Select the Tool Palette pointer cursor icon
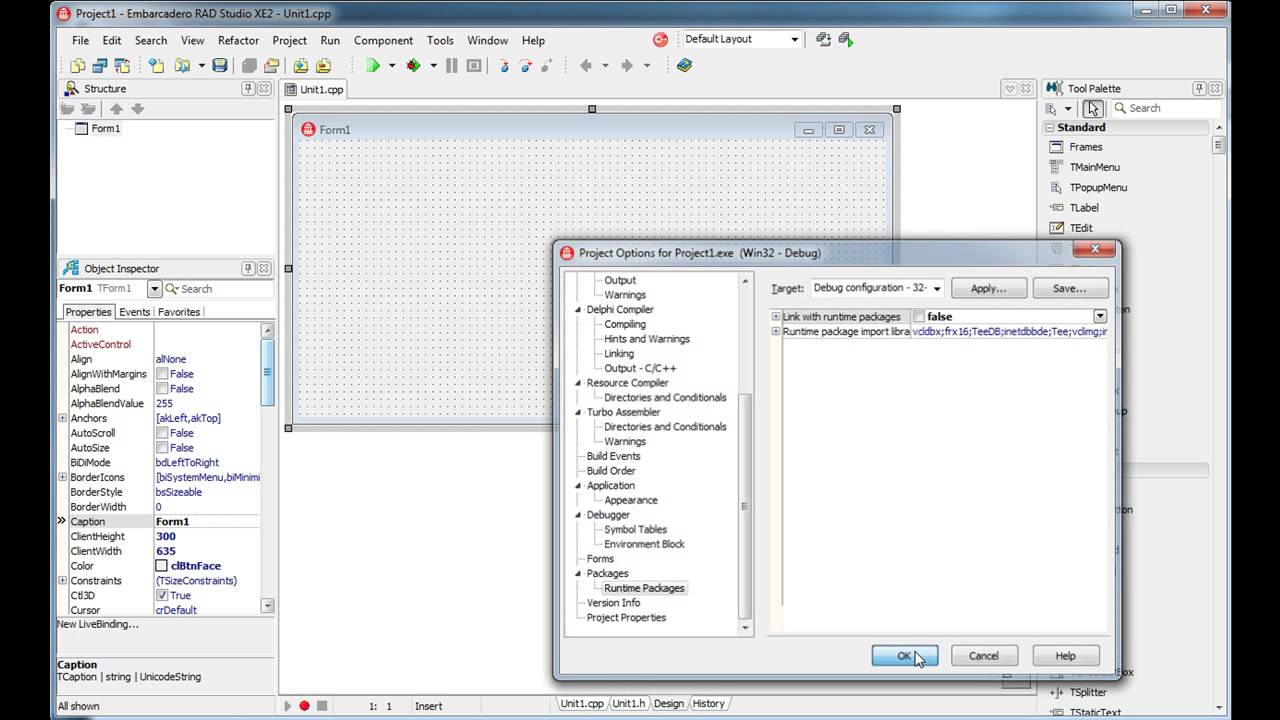1280x720 pixels. pyautogui.click(x=1093, y=108)
